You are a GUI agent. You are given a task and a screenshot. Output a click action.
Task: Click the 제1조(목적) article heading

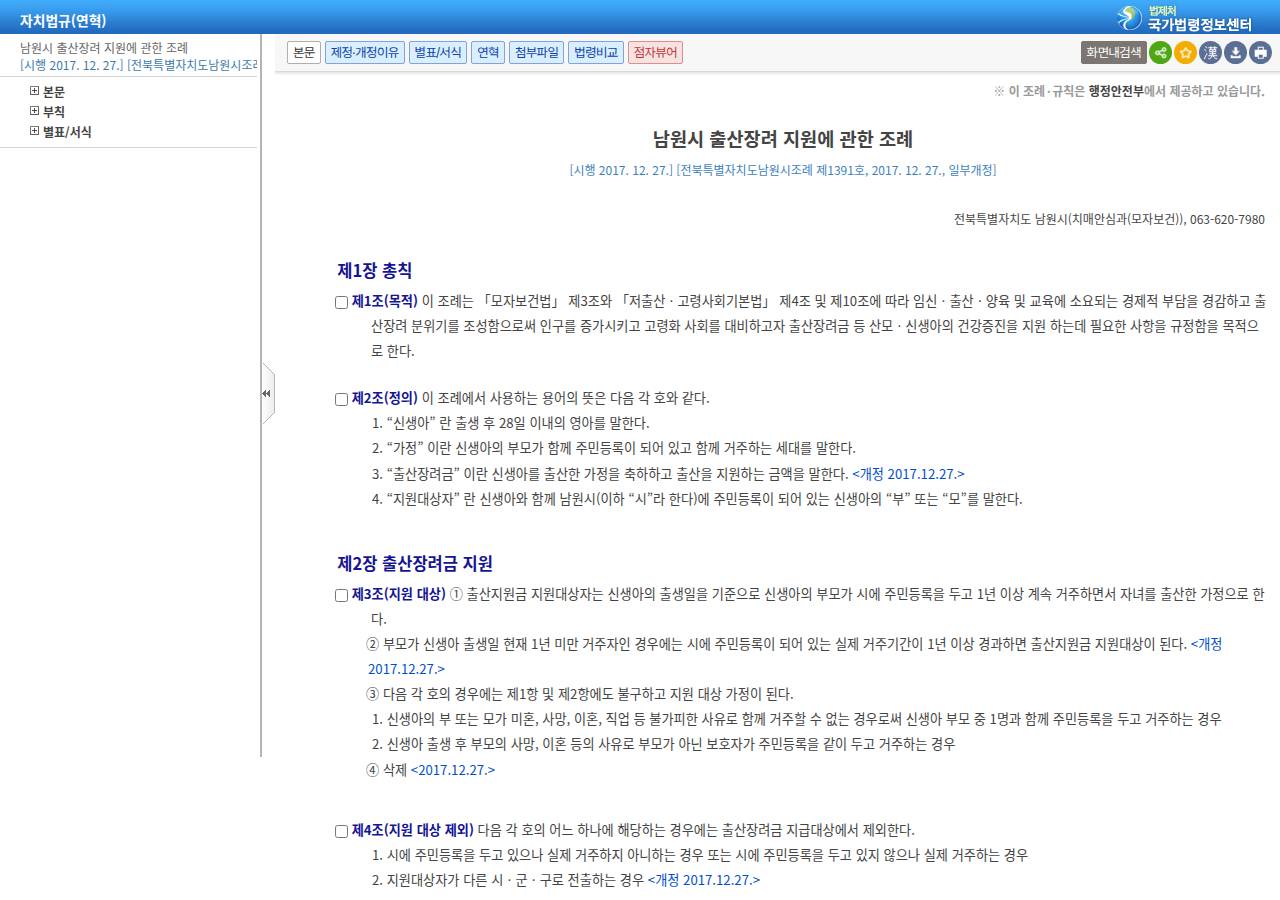tap(385, 301)
